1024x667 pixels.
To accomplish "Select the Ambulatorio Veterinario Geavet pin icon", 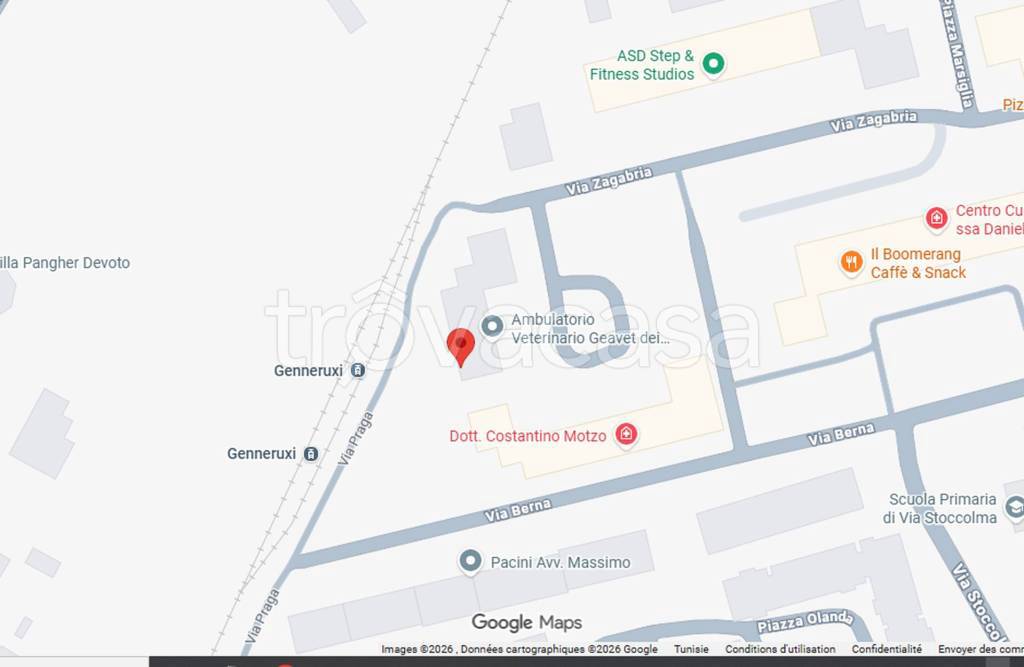I will coord(492,327).
